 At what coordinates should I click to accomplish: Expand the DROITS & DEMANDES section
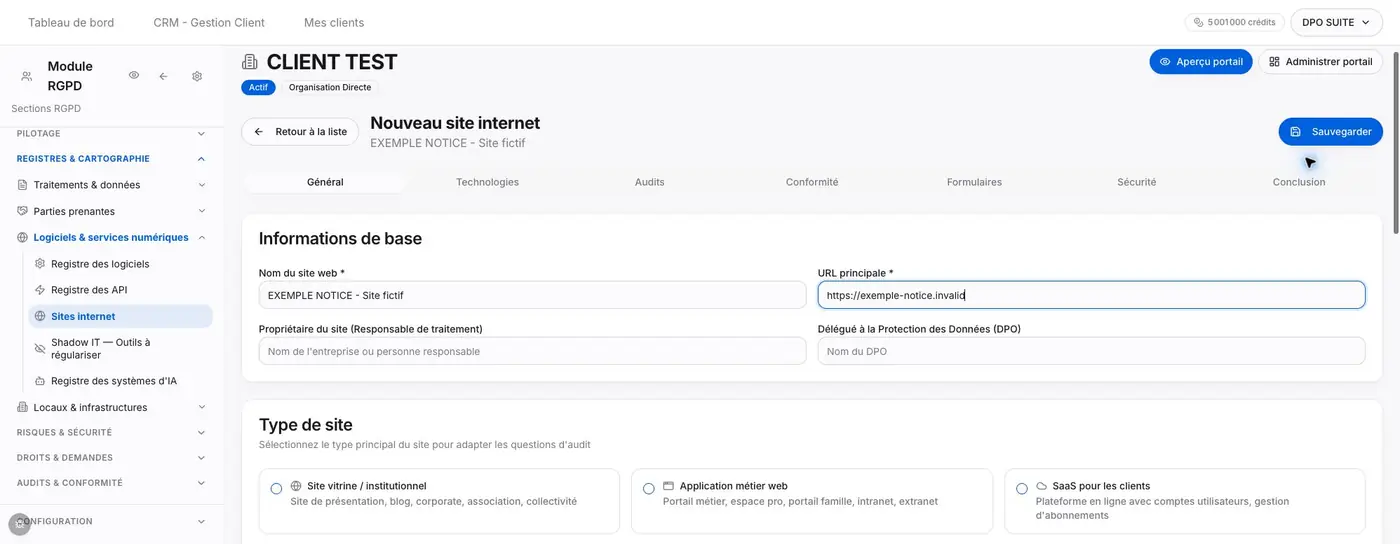[x=201, y=457]
